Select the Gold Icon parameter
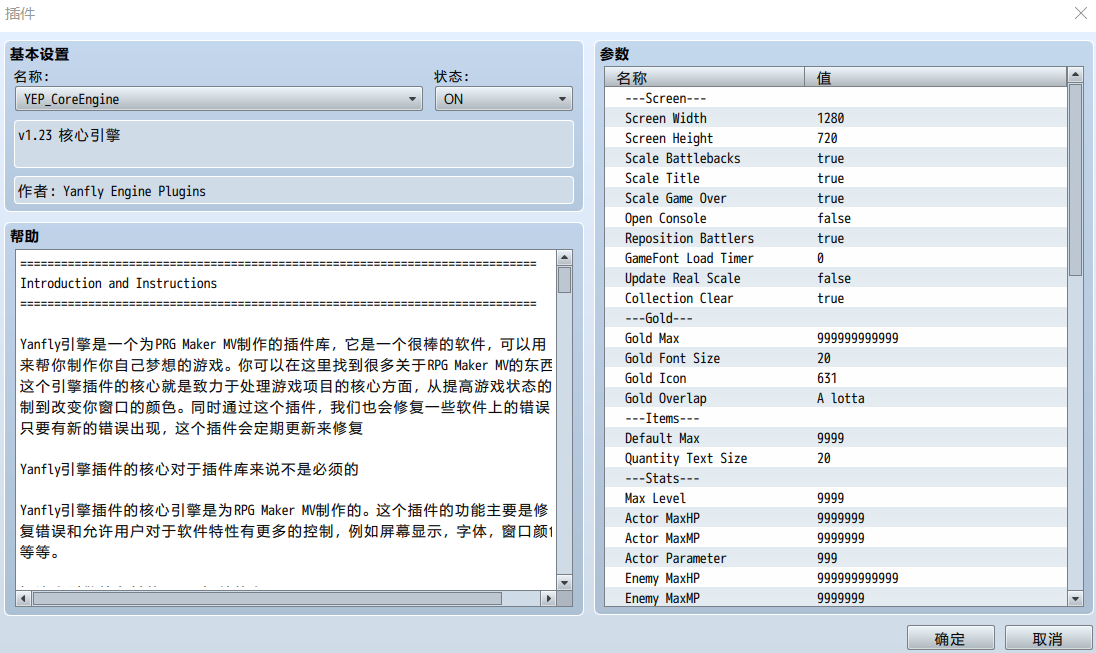The height and width of the screenshot is (653, 1096). 836,378
